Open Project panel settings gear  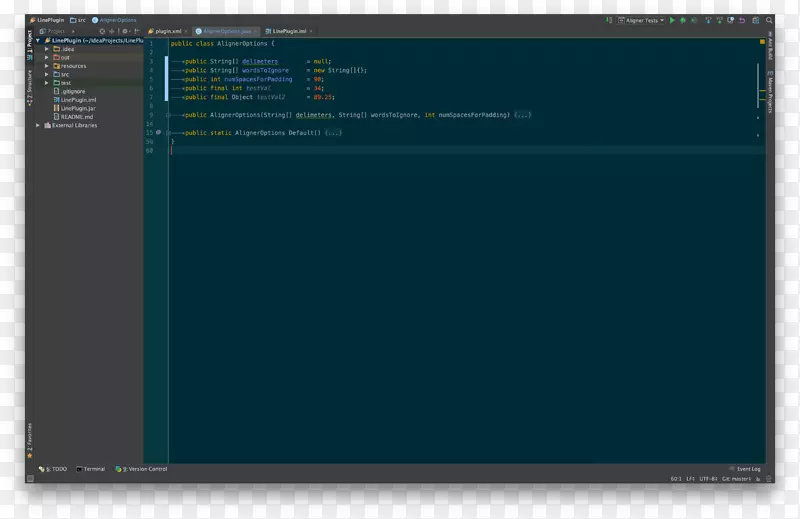124,32
